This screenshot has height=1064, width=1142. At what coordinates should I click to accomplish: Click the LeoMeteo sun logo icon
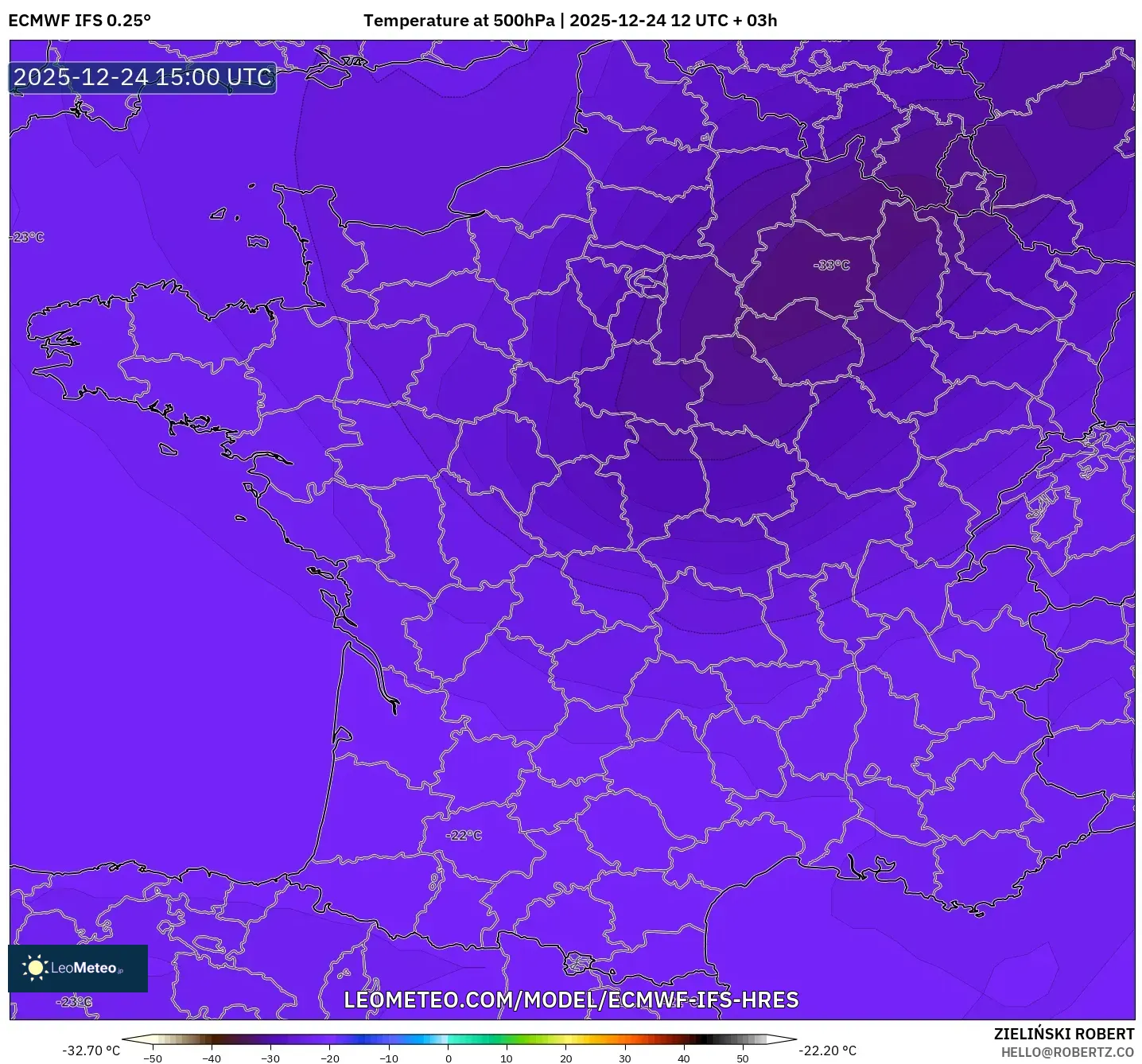35,969
